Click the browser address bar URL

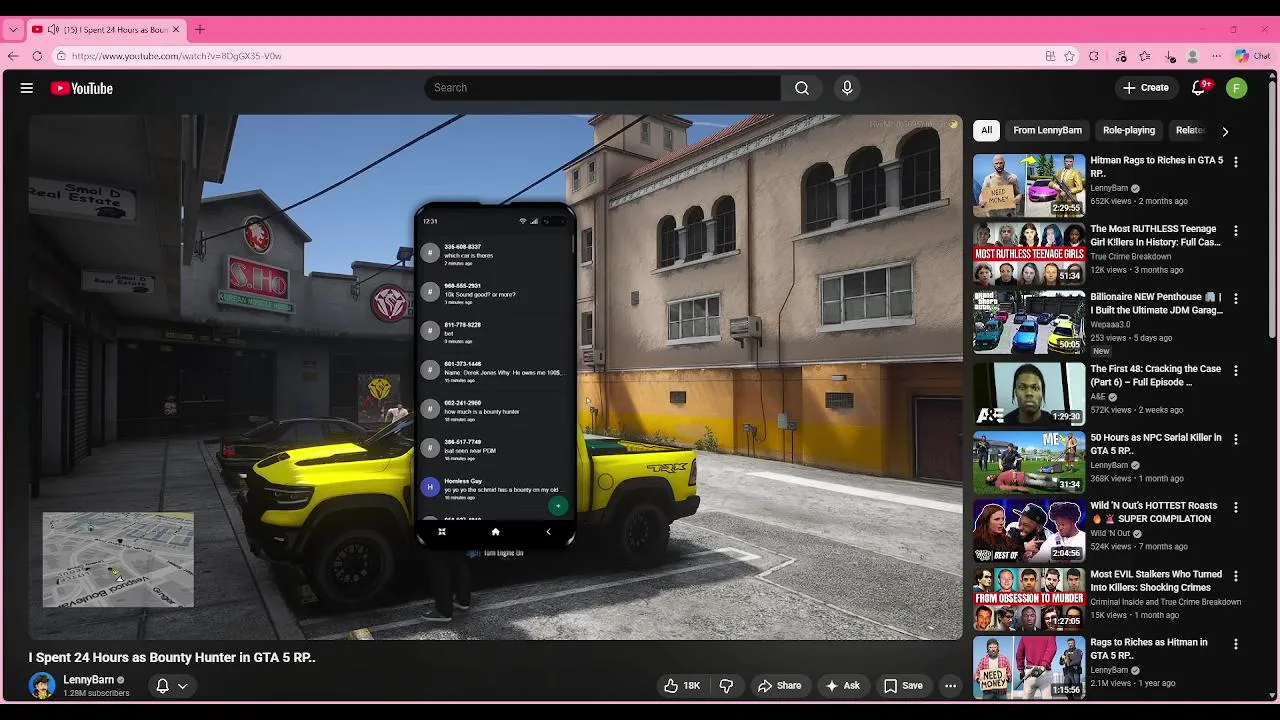pyautogui.click(x=177, y=56)
